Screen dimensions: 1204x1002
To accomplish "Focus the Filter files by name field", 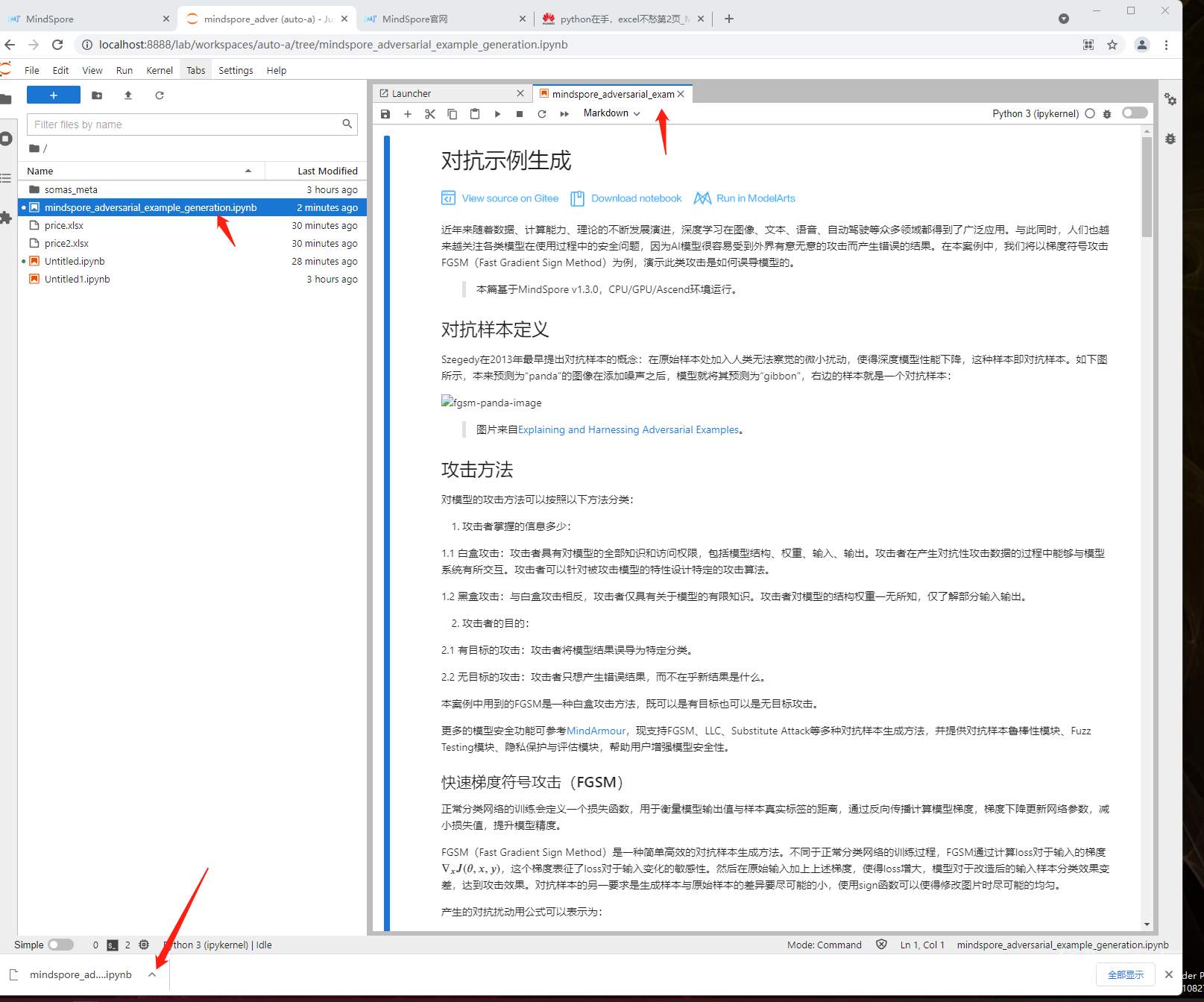I will tap(192, 125).
